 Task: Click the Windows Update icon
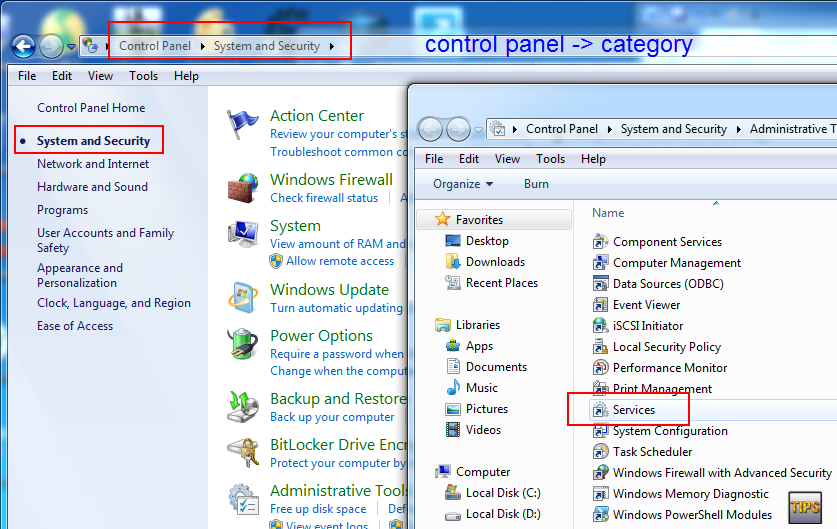[243, 297]
